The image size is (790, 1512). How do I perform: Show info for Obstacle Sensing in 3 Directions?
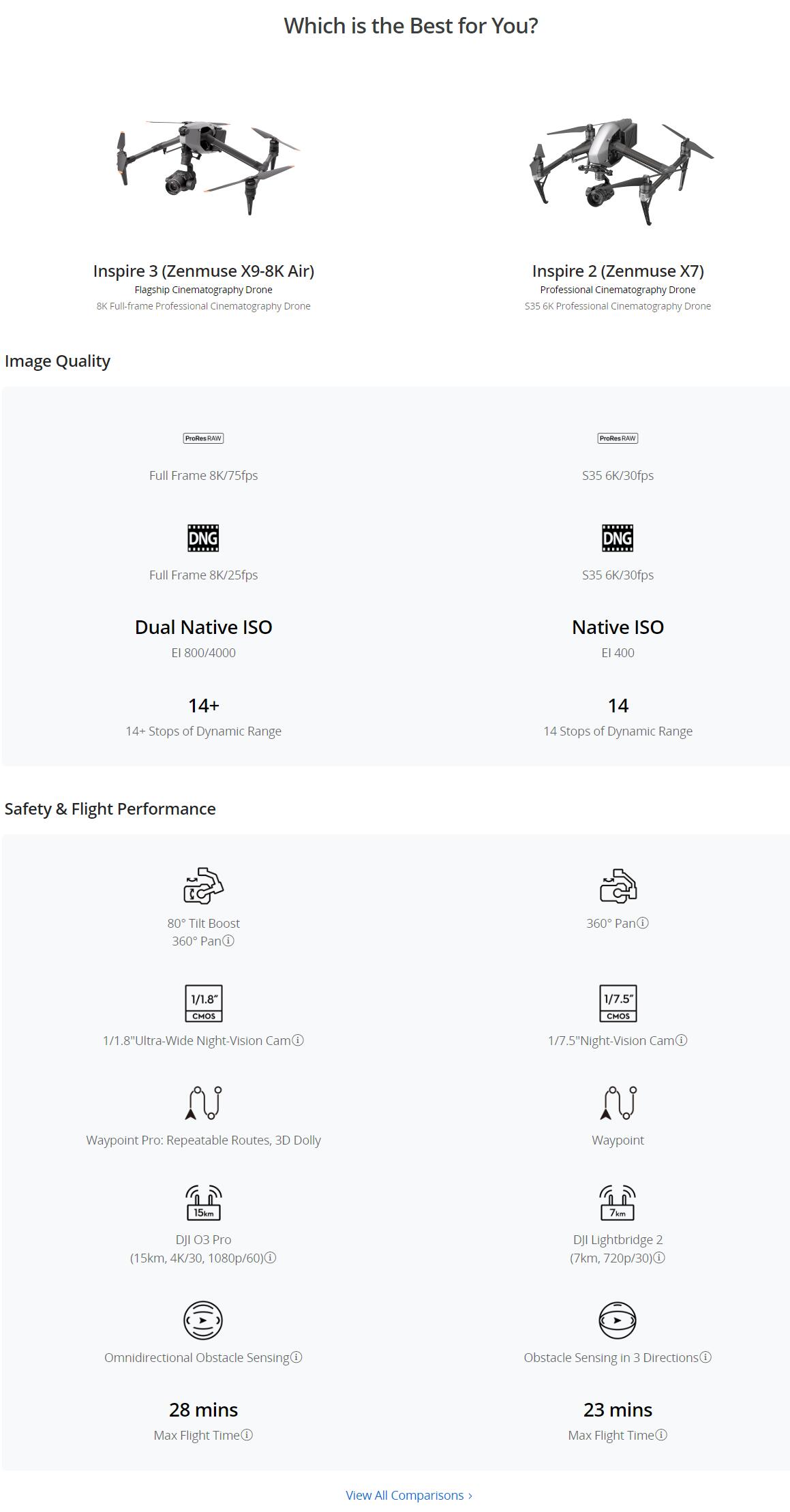pos(706,1357)
